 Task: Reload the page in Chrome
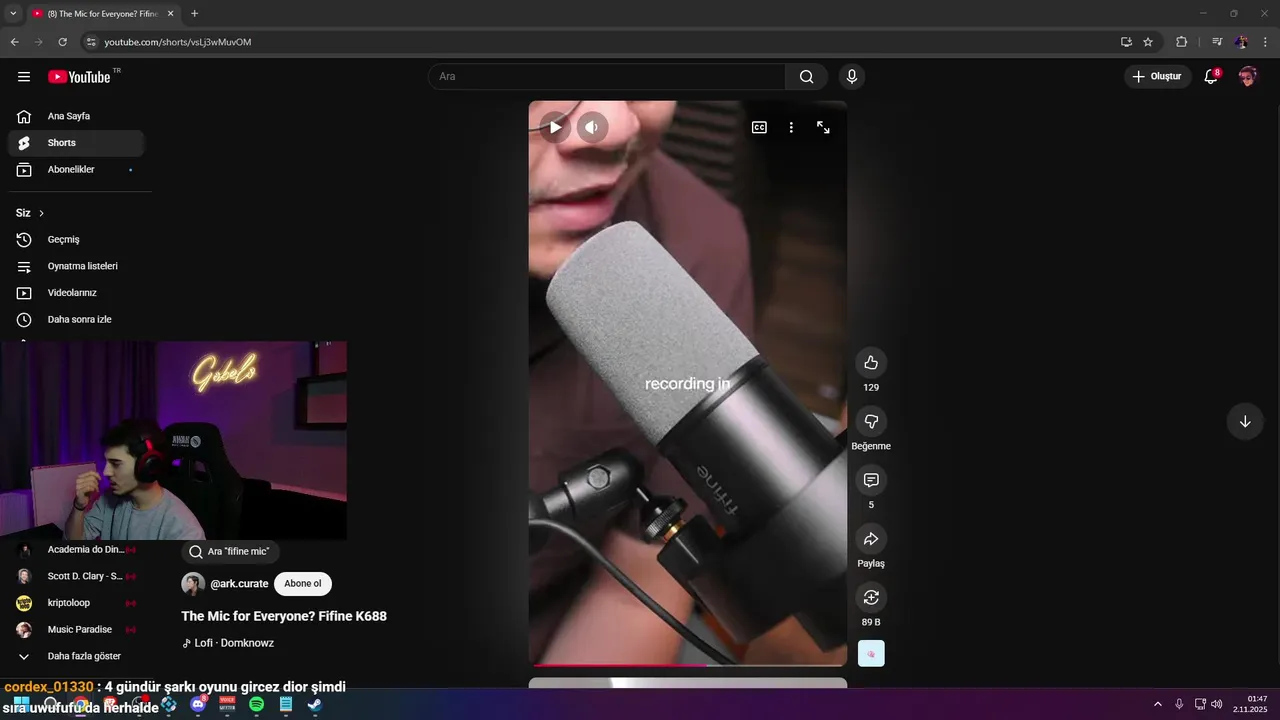click(x=62, y=42)
